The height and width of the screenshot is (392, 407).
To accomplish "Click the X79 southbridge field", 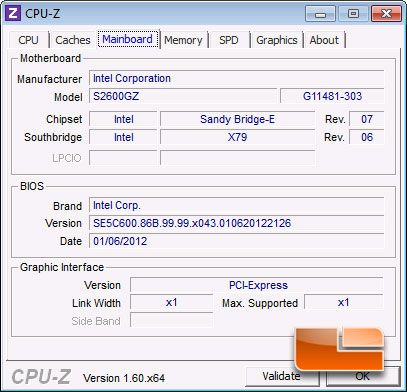I will tap(237, 137).
